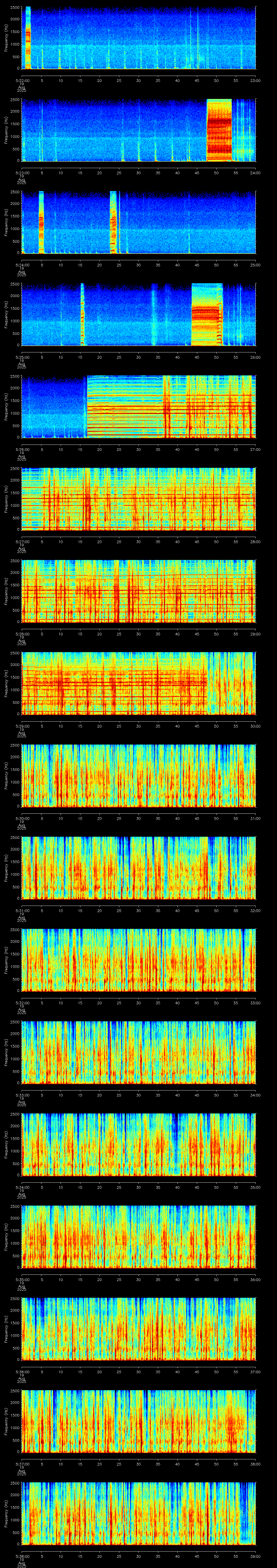Viewport: 277px width, 1568px height.
Task: Click the 39:00 end time label
Action: point(255,1556)
